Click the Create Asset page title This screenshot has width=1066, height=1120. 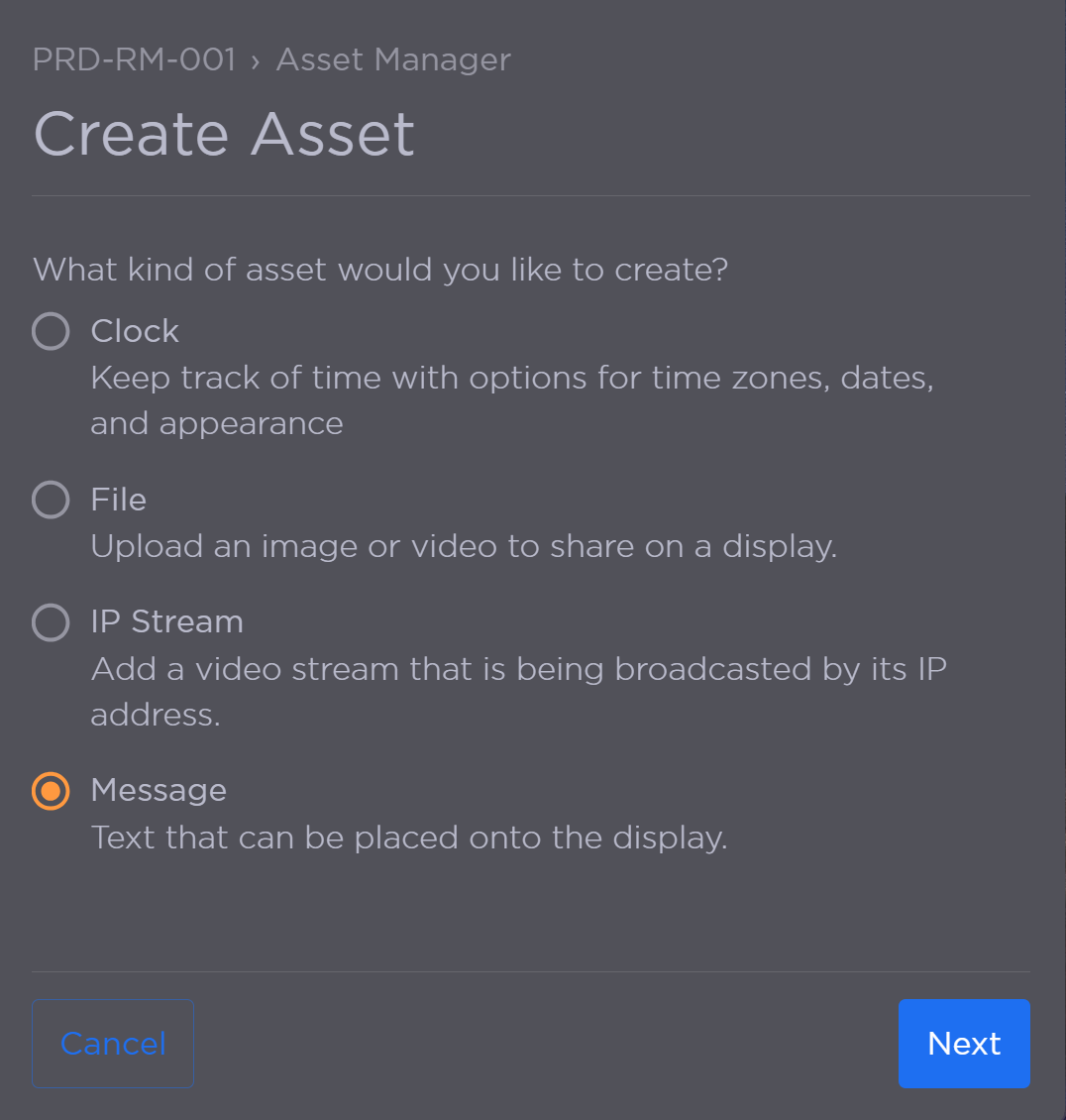click(224, 134)
